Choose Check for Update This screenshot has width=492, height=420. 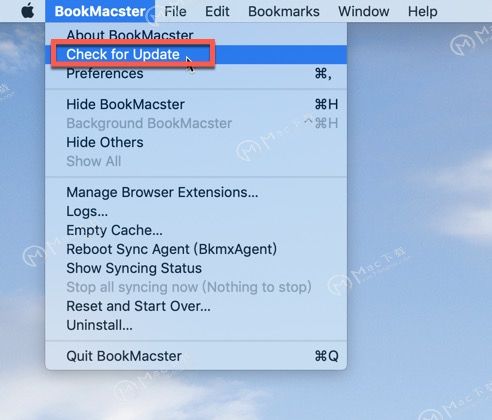[x=196, y=54]
